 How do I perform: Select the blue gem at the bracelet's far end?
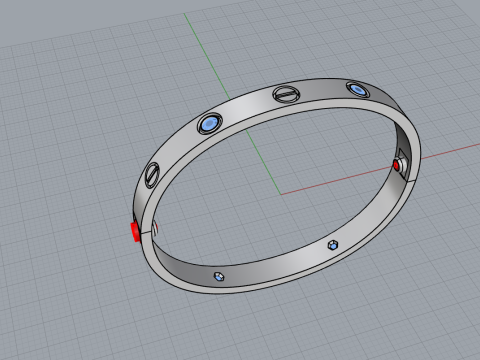358,89
